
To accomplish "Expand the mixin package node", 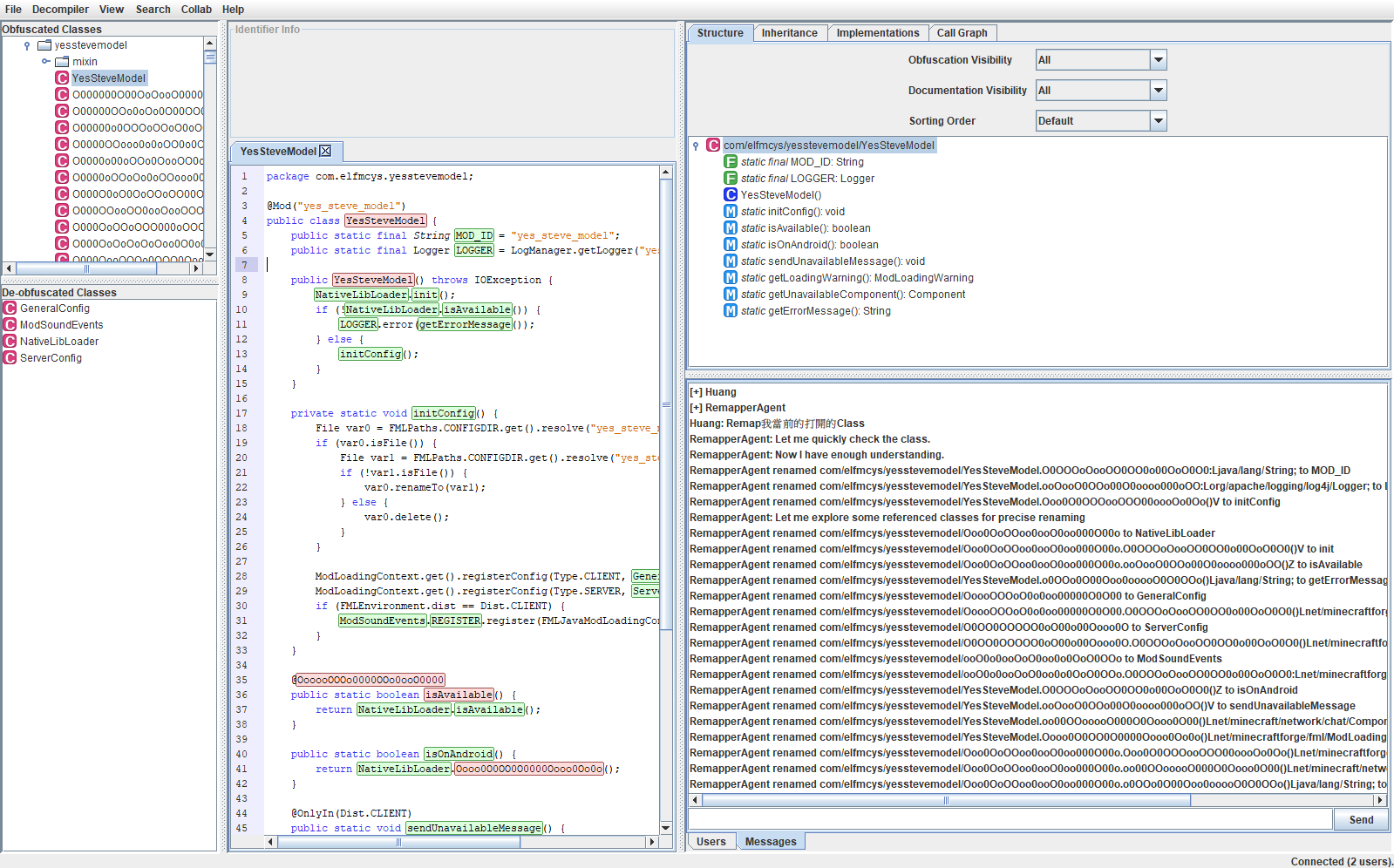I will [x=45, y=61].
